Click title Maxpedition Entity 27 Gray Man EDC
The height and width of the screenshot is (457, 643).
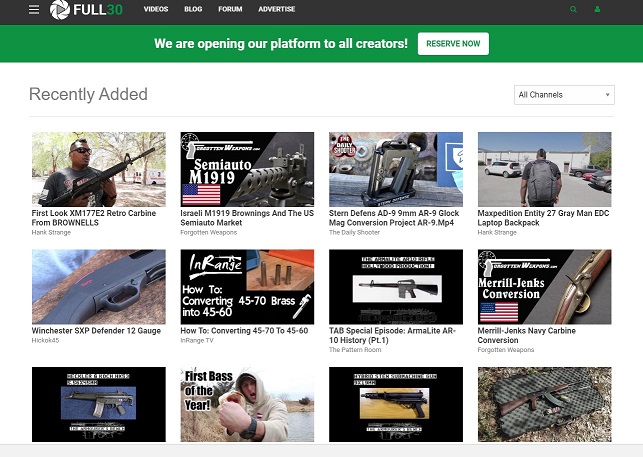543,218
